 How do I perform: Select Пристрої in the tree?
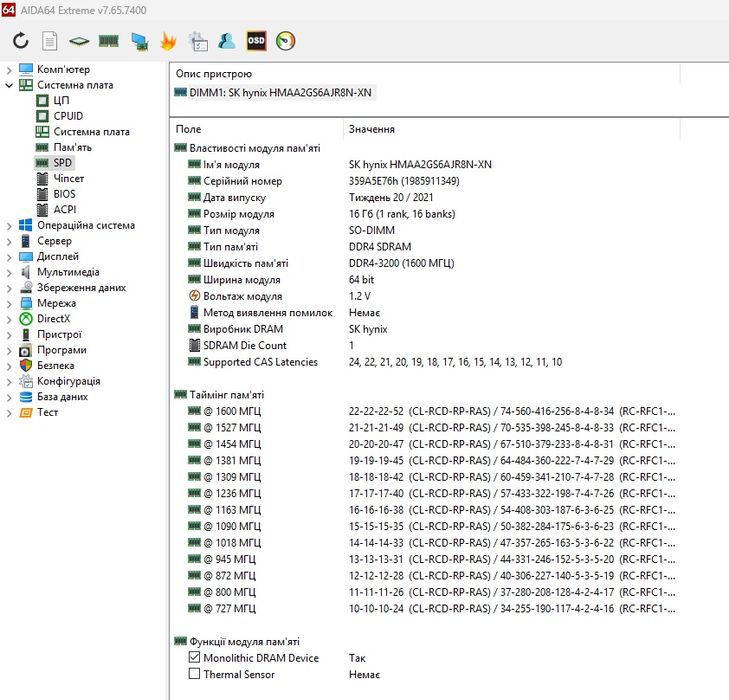click(x=59, y=335)
